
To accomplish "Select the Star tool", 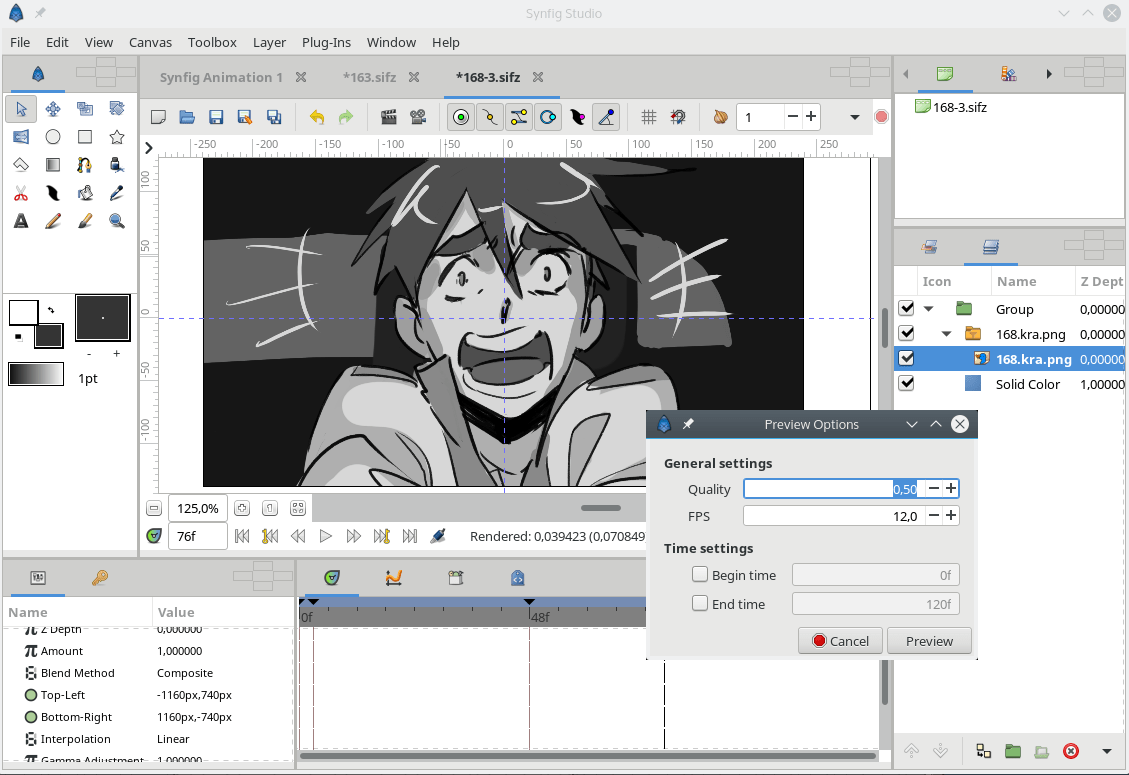I will point(117,137).
